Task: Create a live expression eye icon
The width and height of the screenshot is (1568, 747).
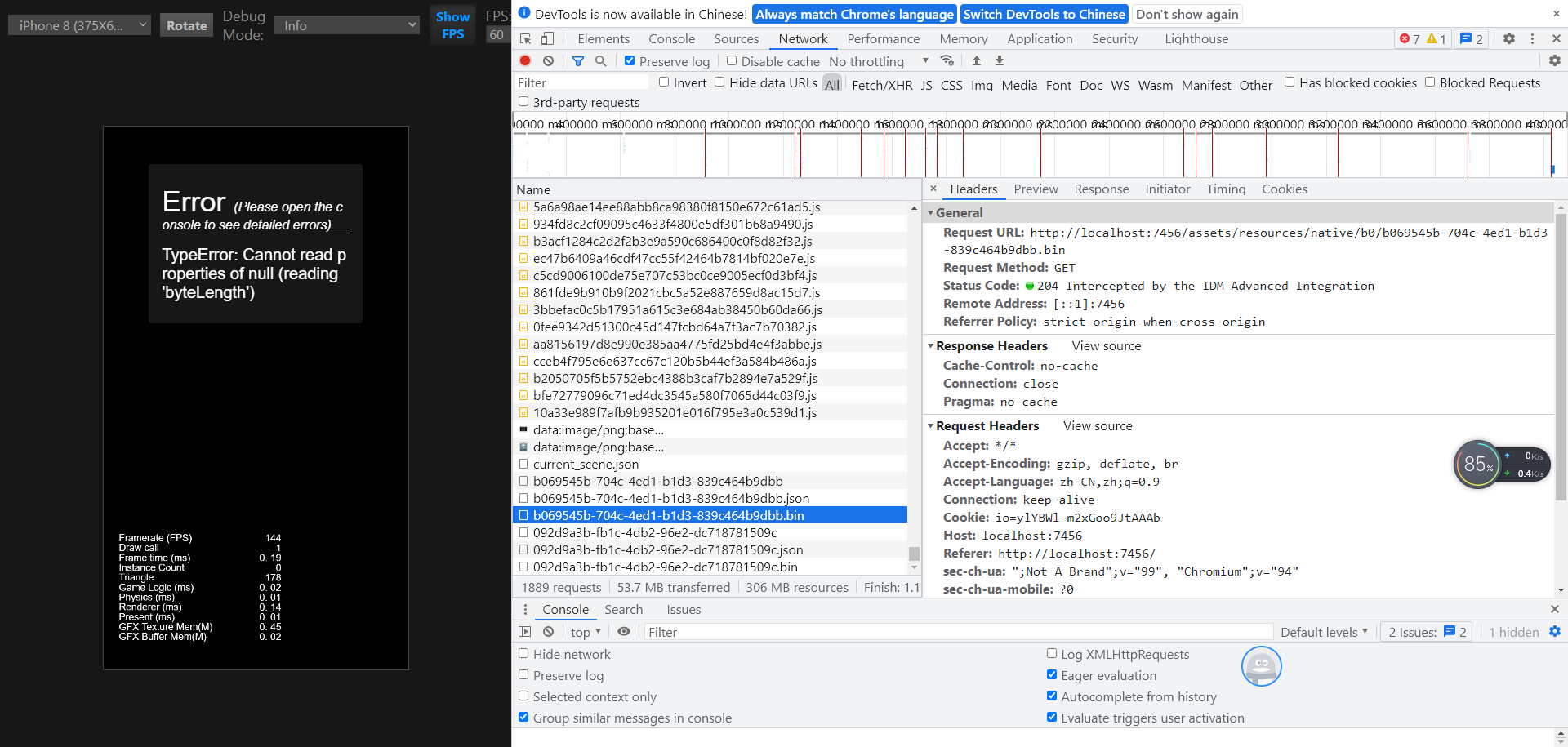Action: [x=624, y=631]
